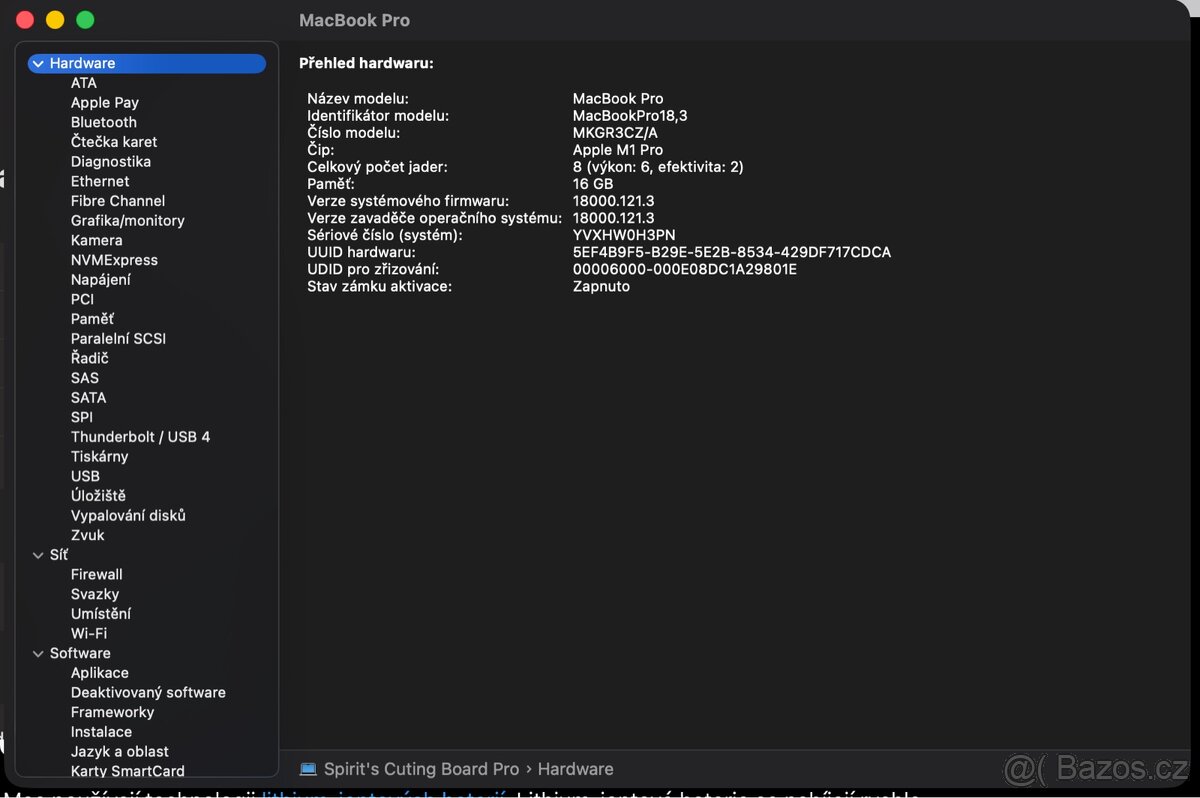Open Paměť sidebar entry
Image resolution: width=1200 pixels, height=798 pixels.
(x=92, y=319)
